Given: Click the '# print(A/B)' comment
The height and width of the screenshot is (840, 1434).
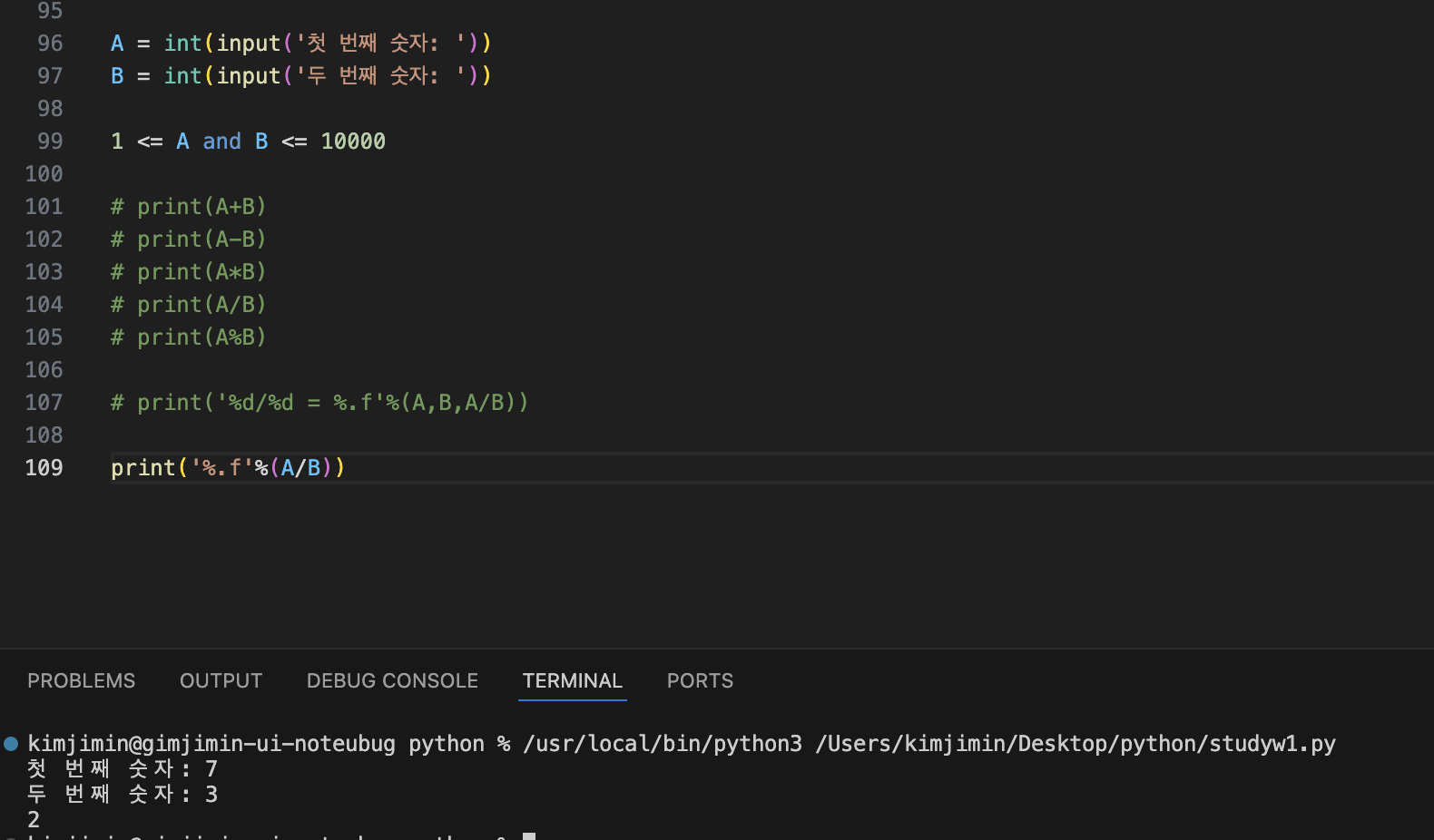Looking at the screenshot, I should [x=188, y=304].
